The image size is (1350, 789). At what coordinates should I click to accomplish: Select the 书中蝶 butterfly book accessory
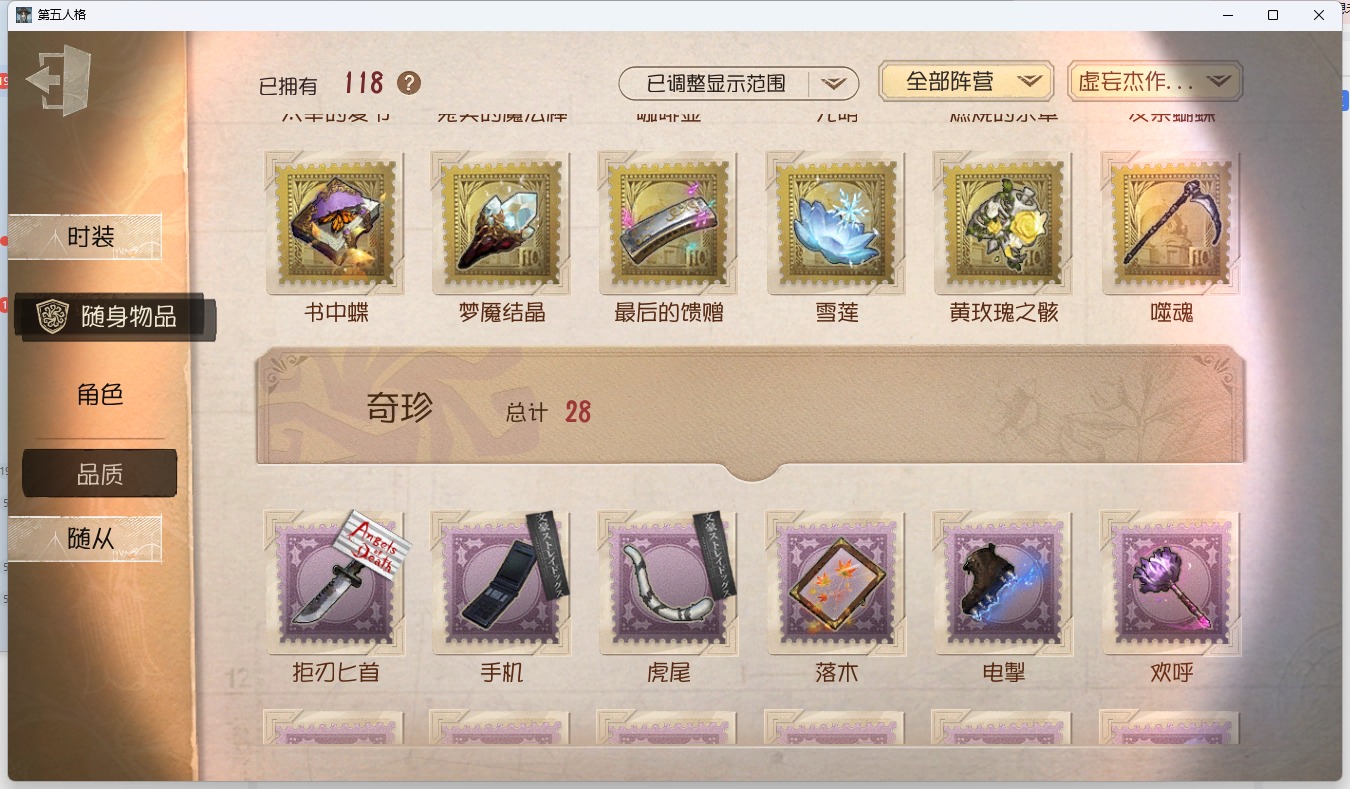click(336, 224)
